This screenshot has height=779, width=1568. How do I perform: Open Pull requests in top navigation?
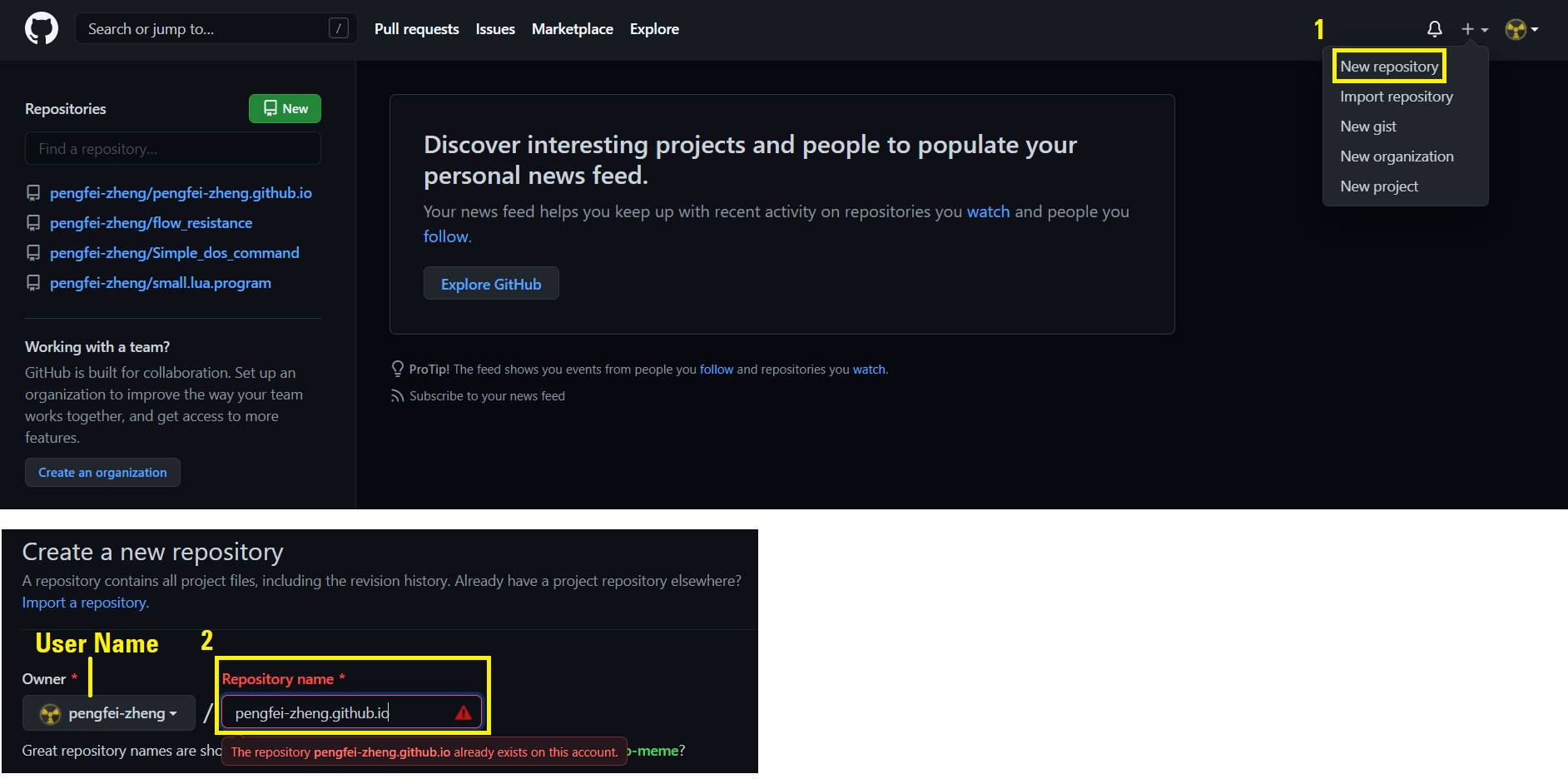point(417,29)
